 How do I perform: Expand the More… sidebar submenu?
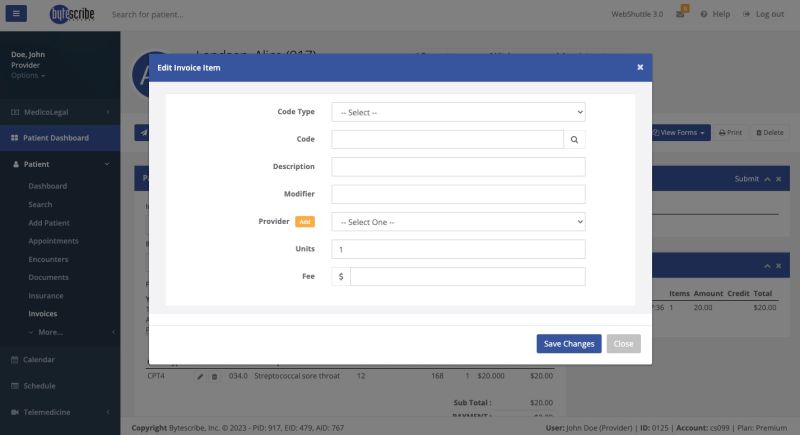(x=45, y=332)
